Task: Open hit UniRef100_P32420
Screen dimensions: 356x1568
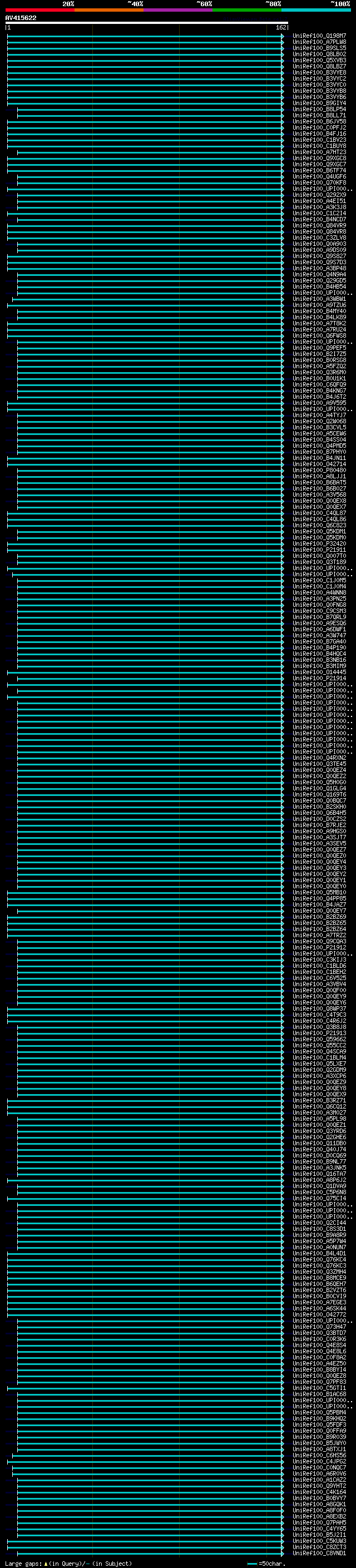Action: (x=319, y=543)
